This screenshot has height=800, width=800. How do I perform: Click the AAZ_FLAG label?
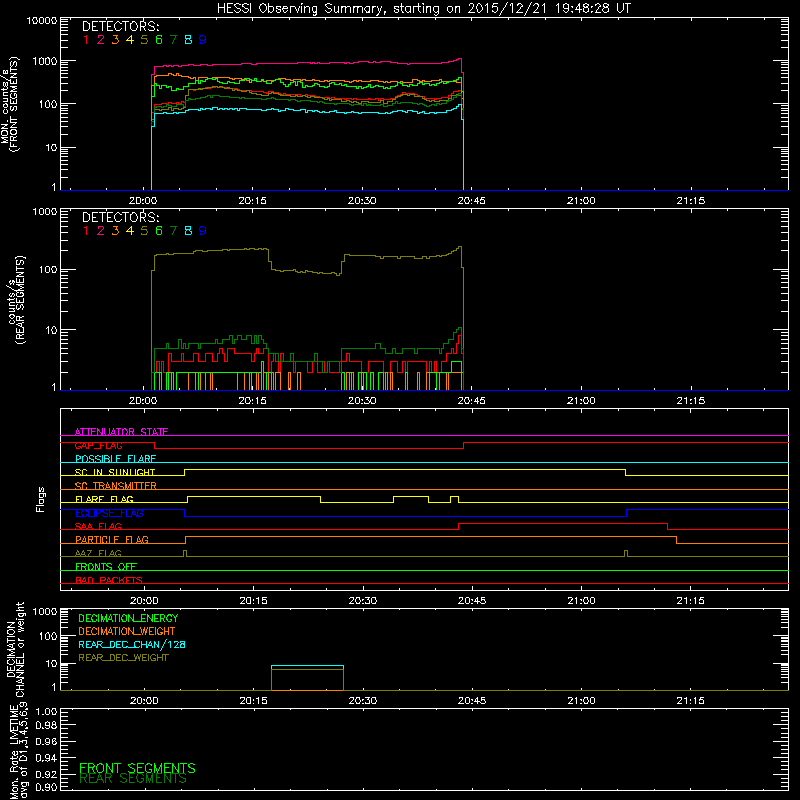(x=98, y=553)
